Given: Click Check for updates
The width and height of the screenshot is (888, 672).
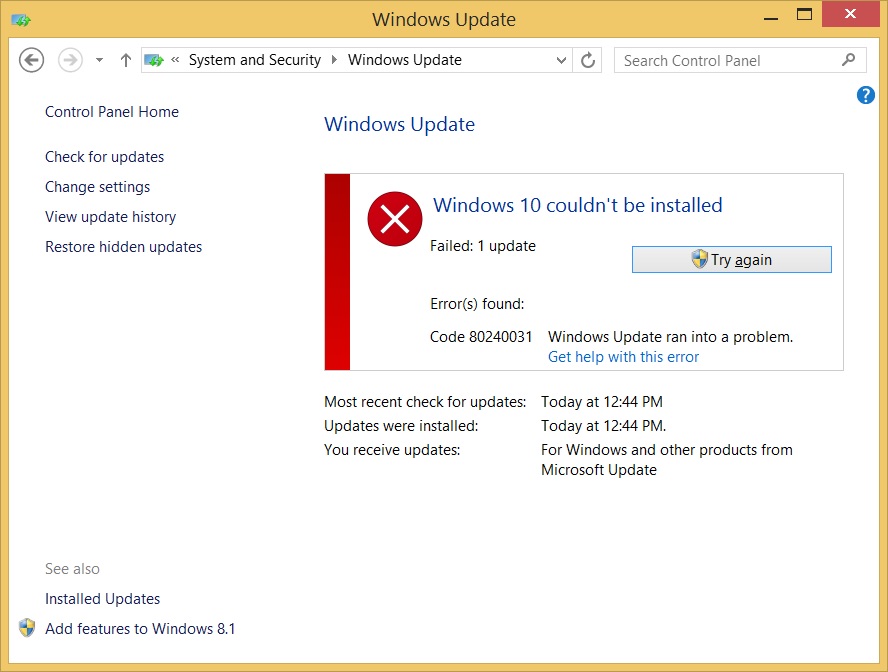Looking at the screenshot, I should point(105,157).
